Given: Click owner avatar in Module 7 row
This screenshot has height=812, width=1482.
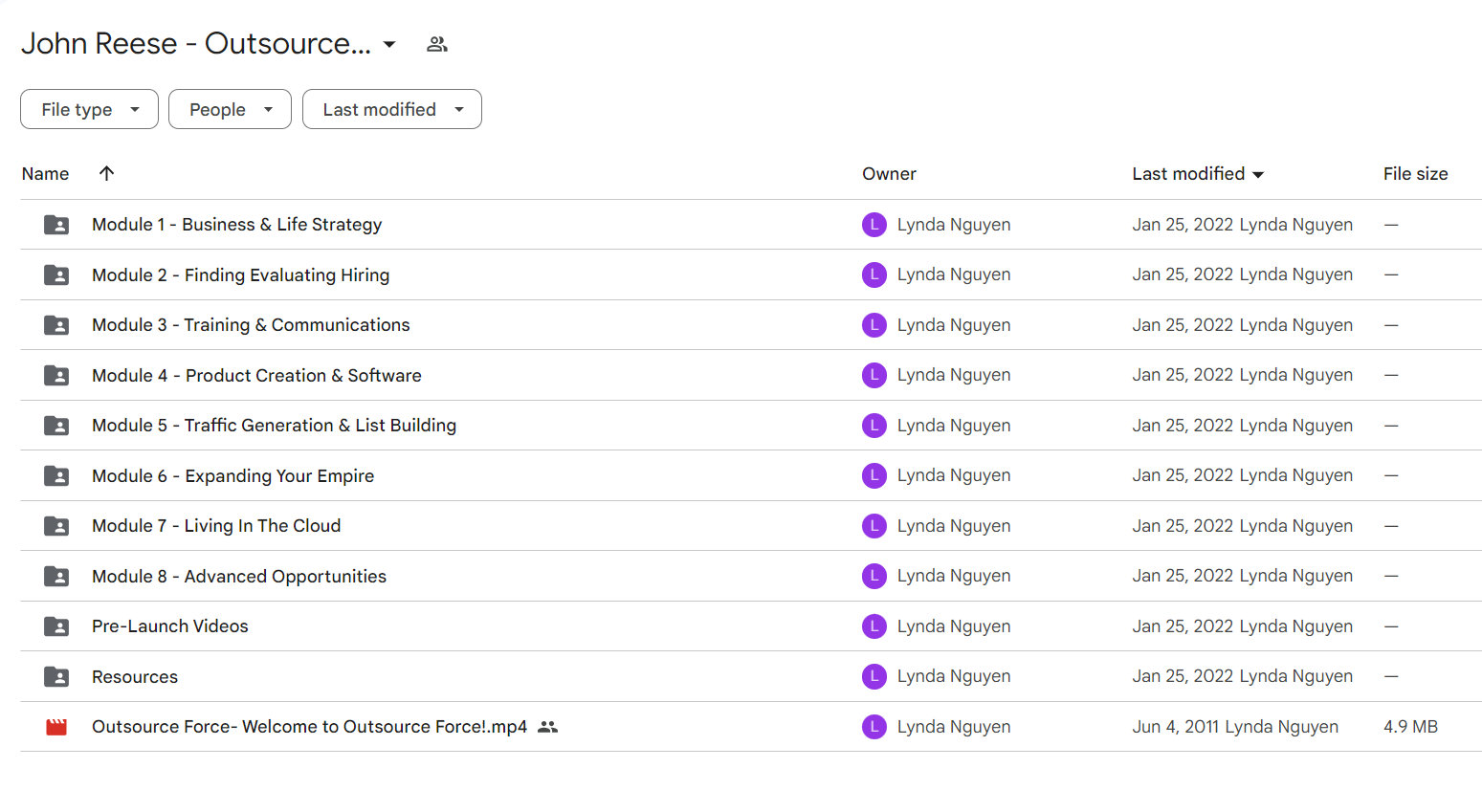Looking at the screenshot, I should (874, 526).
